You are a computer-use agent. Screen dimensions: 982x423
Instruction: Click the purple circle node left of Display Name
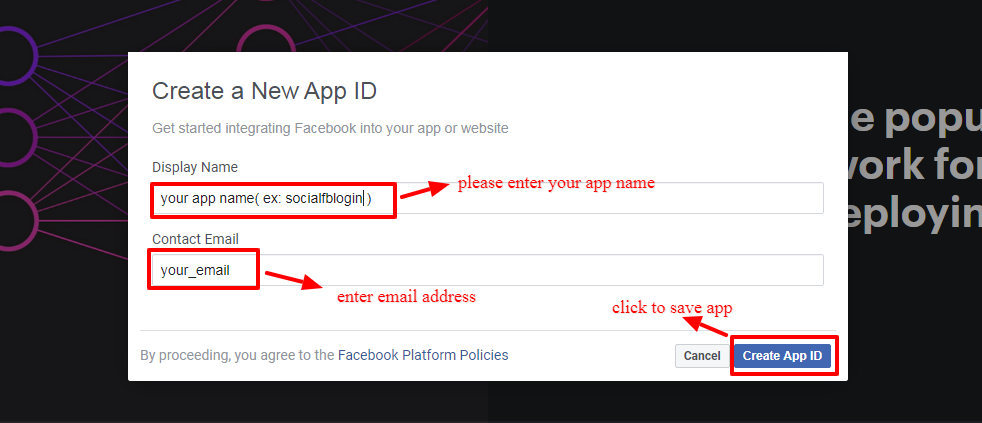pyautogui.click(x=14, y=134)
